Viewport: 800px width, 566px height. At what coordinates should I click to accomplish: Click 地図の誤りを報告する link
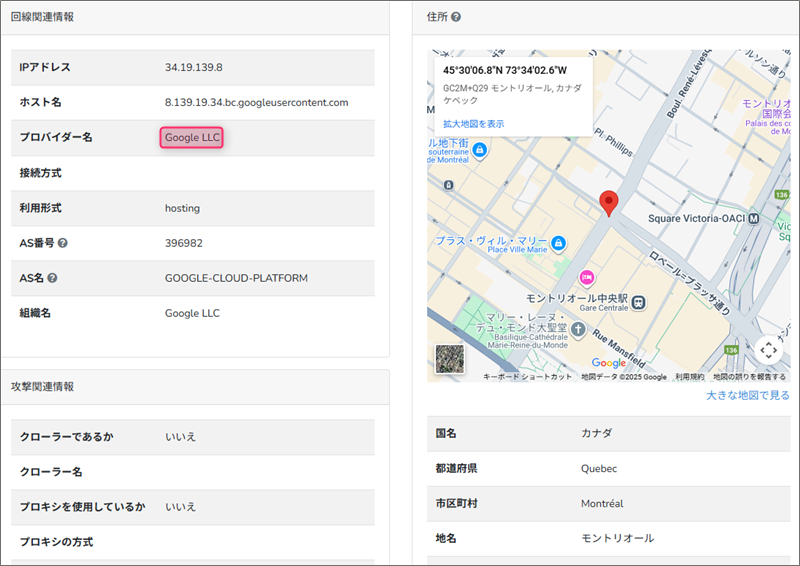pyautogui.click(x=749, y=377)
